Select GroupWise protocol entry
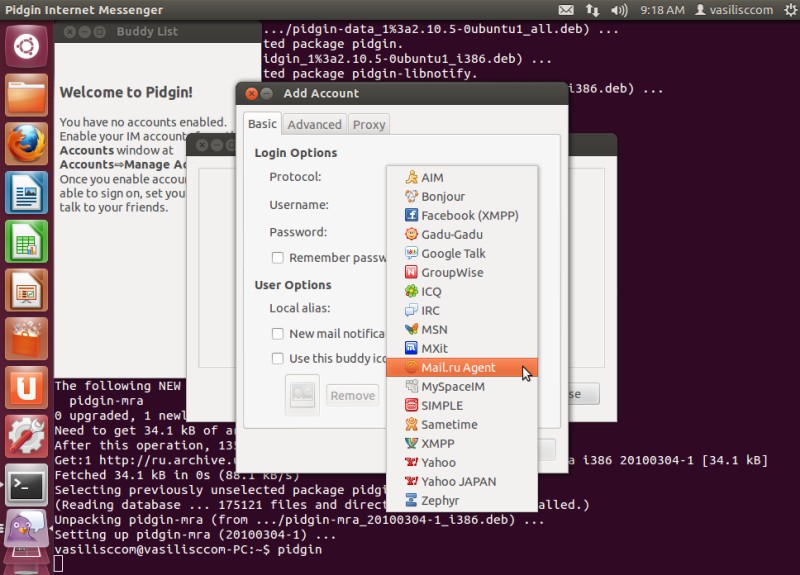This screenshot has height=575, width=800. click(462, 272)
